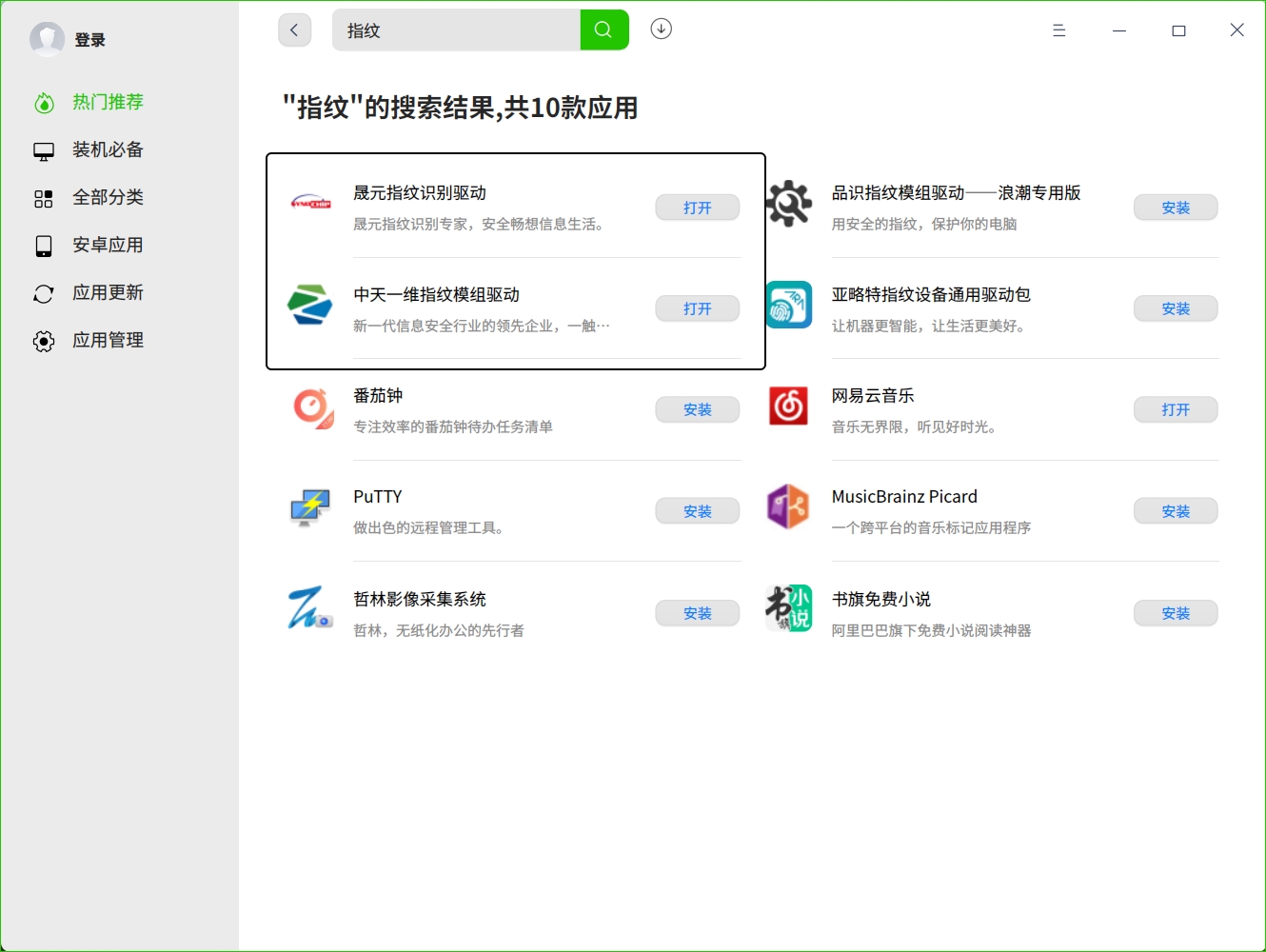1266x952 pixels.
Task: Click the 应用更新 refresh icon
Action: [x=44, y=294]
